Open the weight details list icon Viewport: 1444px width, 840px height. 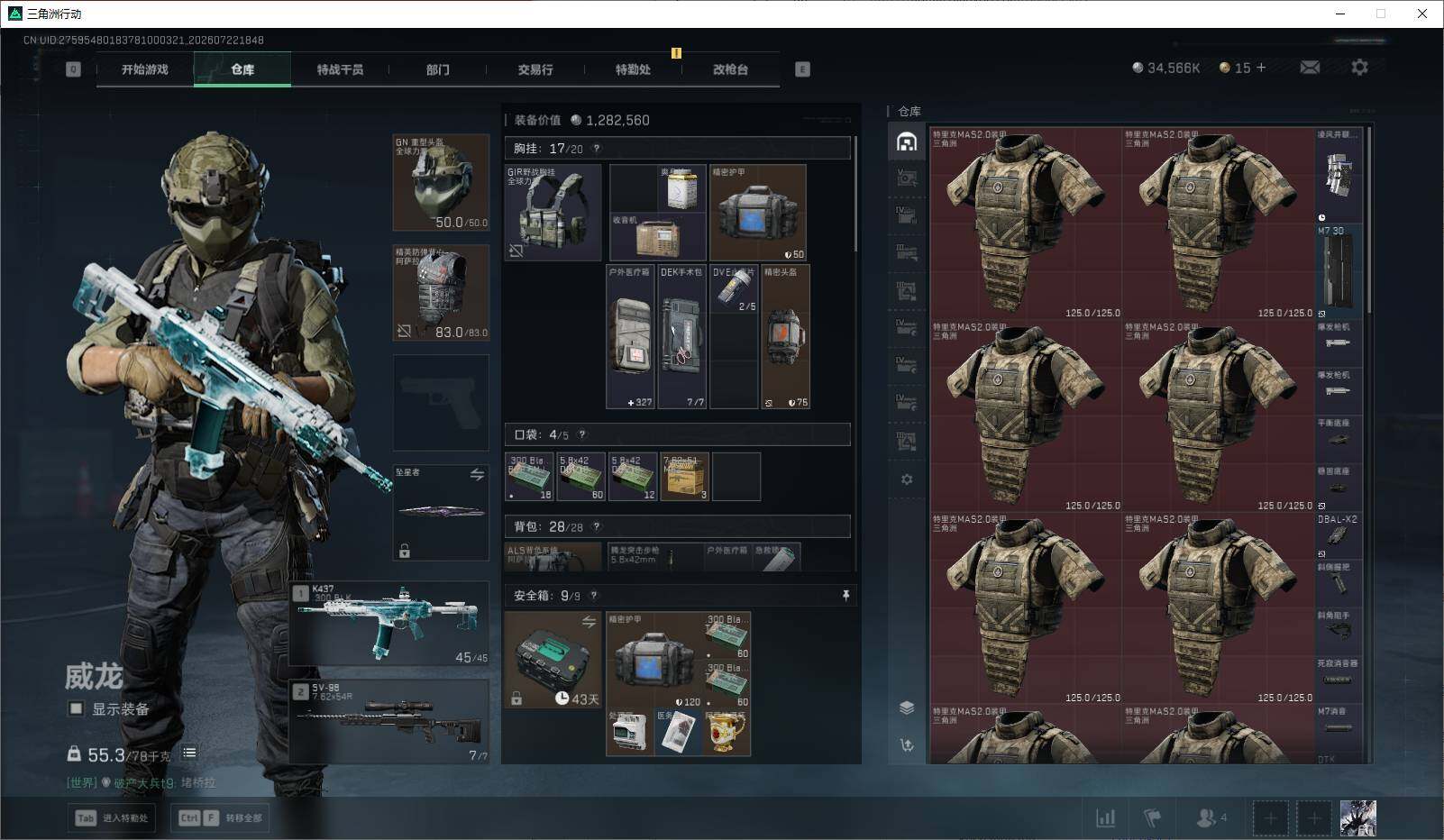click(189, 753)
